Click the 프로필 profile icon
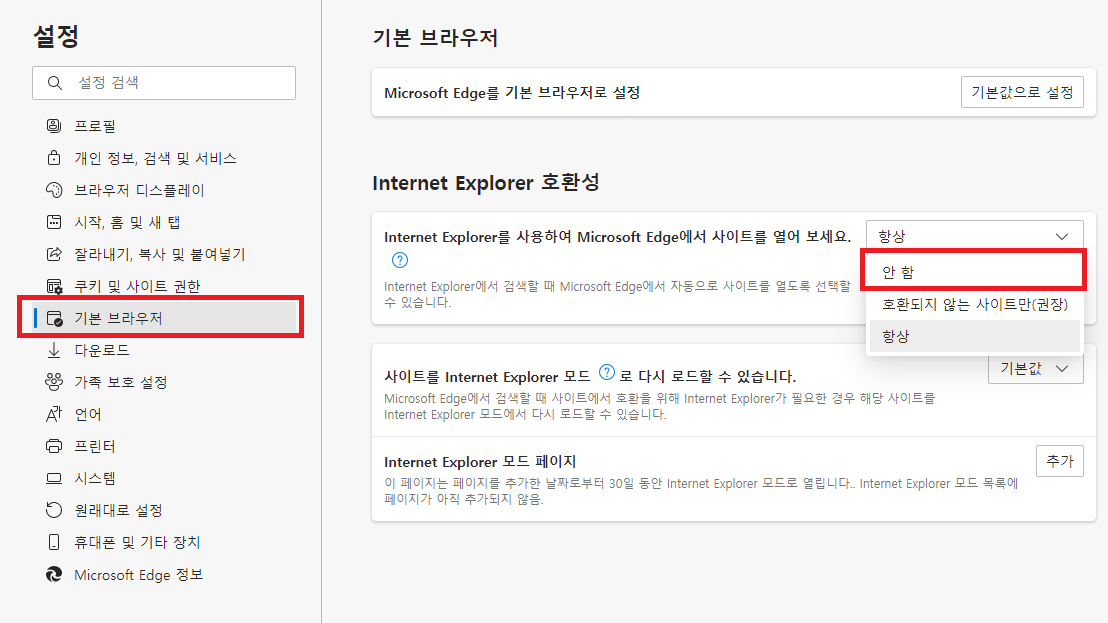This screenshot has width=1108, height=623. [54, 126]
